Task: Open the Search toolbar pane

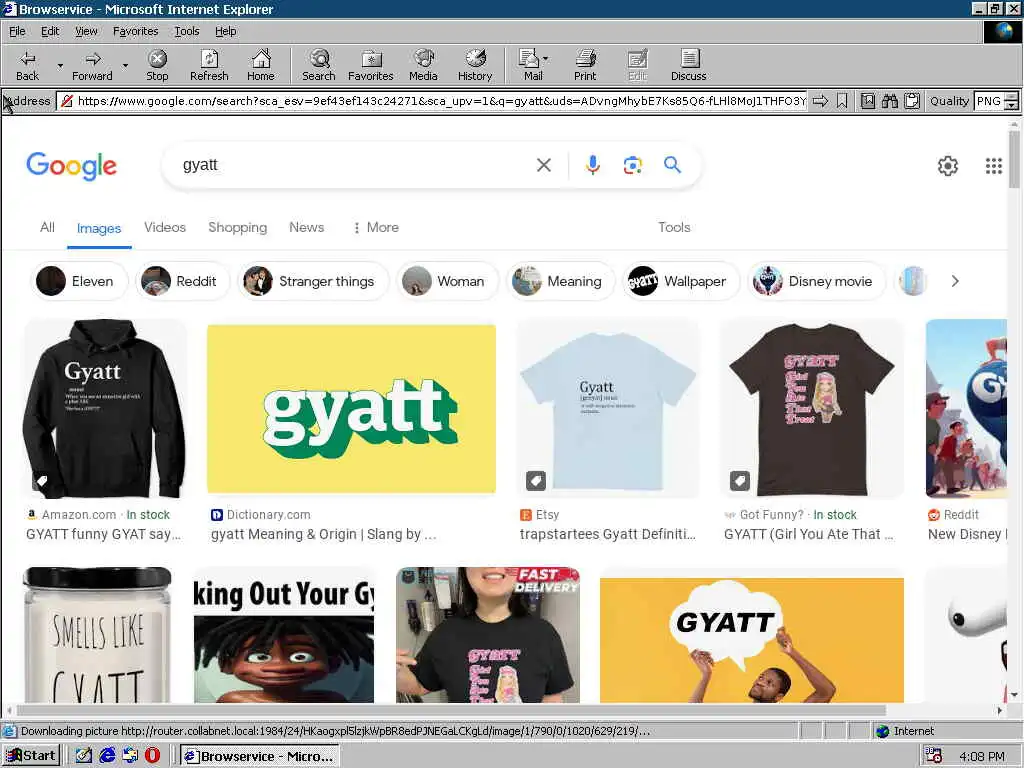Action: pyautogui.click(x=319, y=66)
